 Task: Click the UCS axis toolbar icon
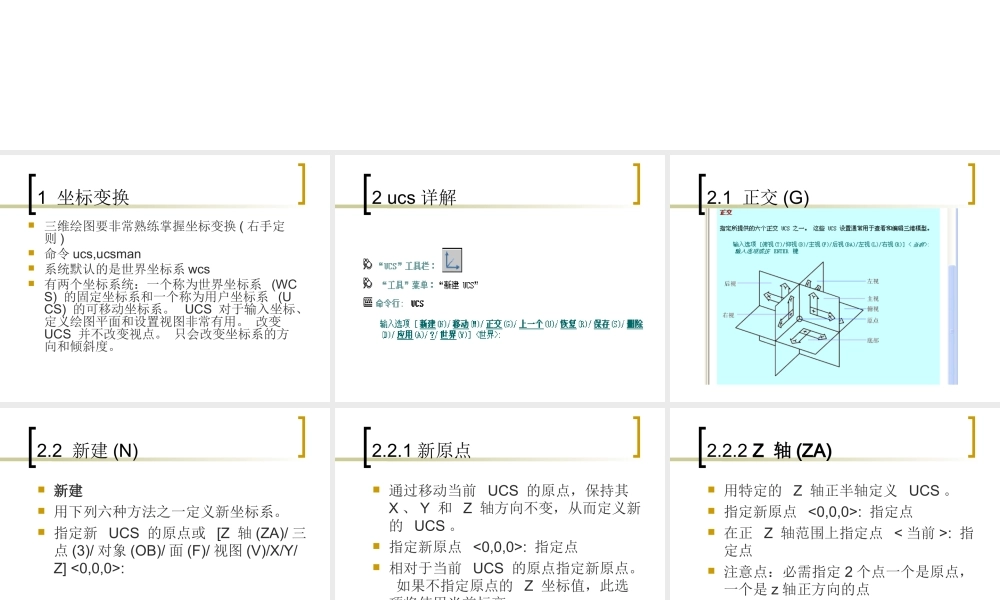tap(452, 260)
